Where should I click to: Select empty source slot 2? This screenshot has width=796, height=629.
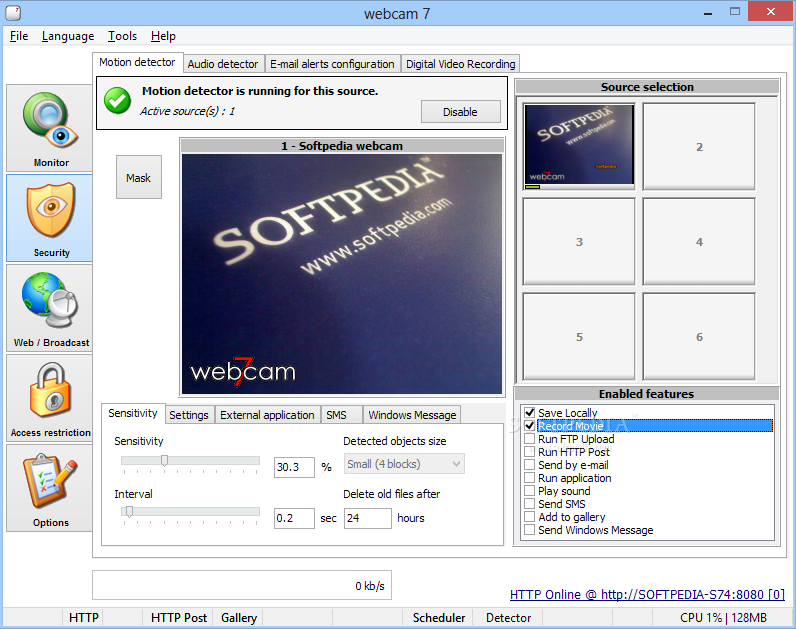(699, 146)
